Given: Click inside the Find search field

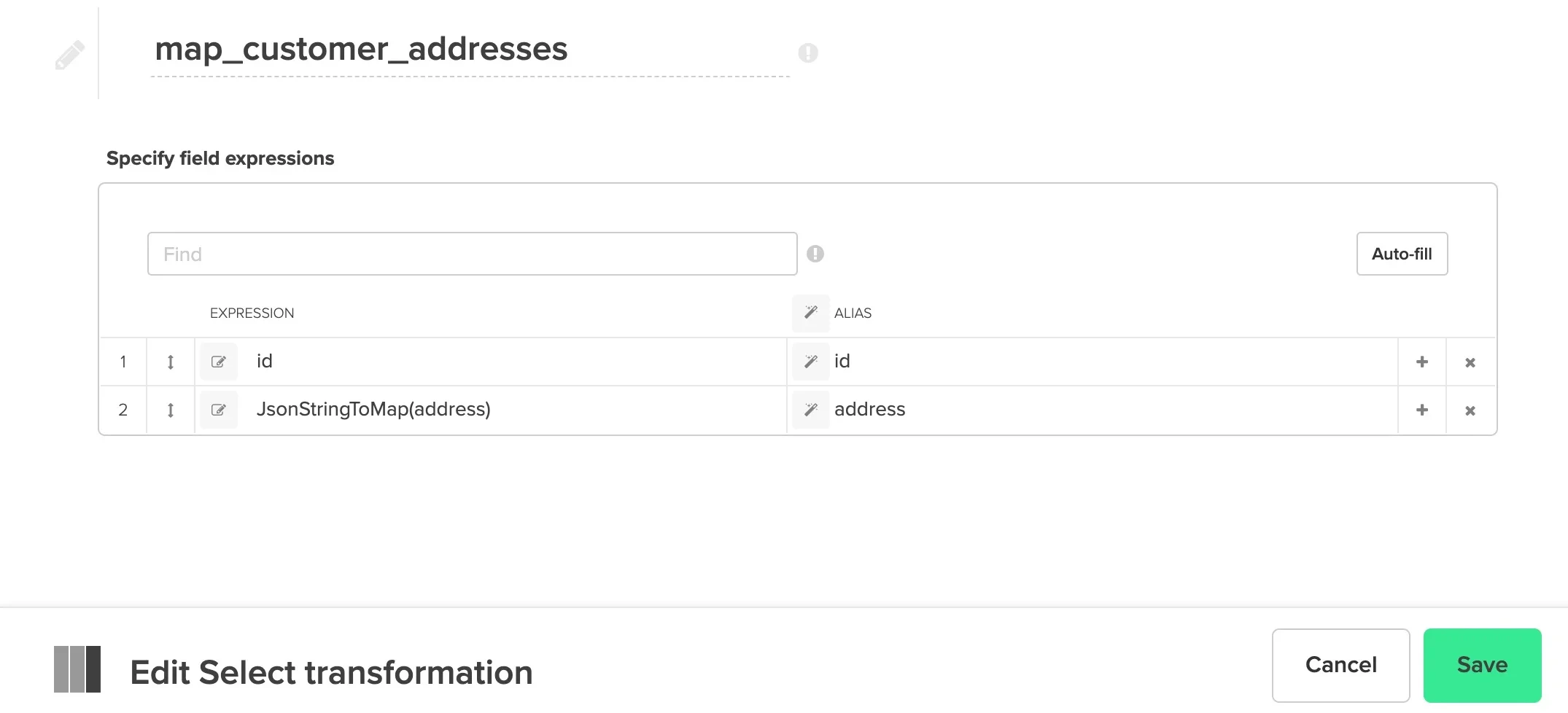Looking at the screenshot, I should (x=471, y=254).
